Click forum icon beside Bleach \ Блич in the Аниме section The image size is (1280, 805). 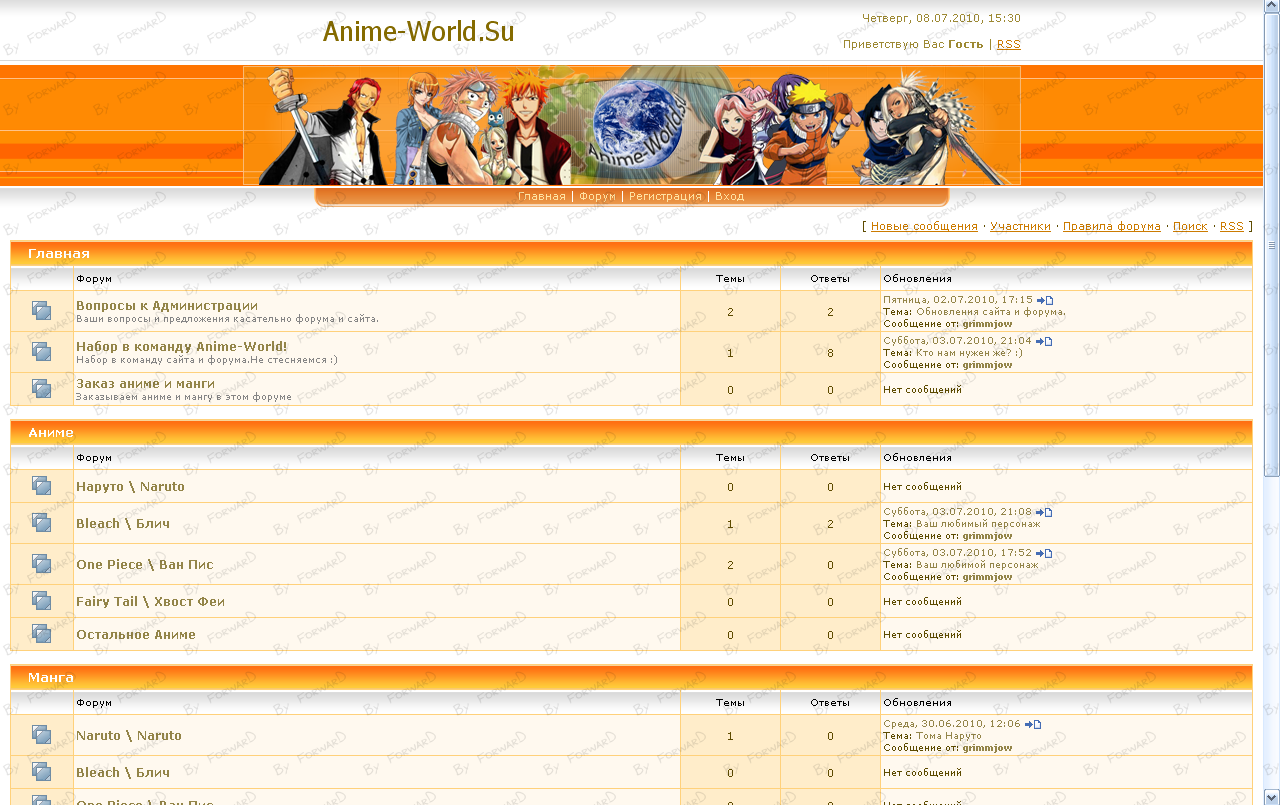[x=41, y=523]
